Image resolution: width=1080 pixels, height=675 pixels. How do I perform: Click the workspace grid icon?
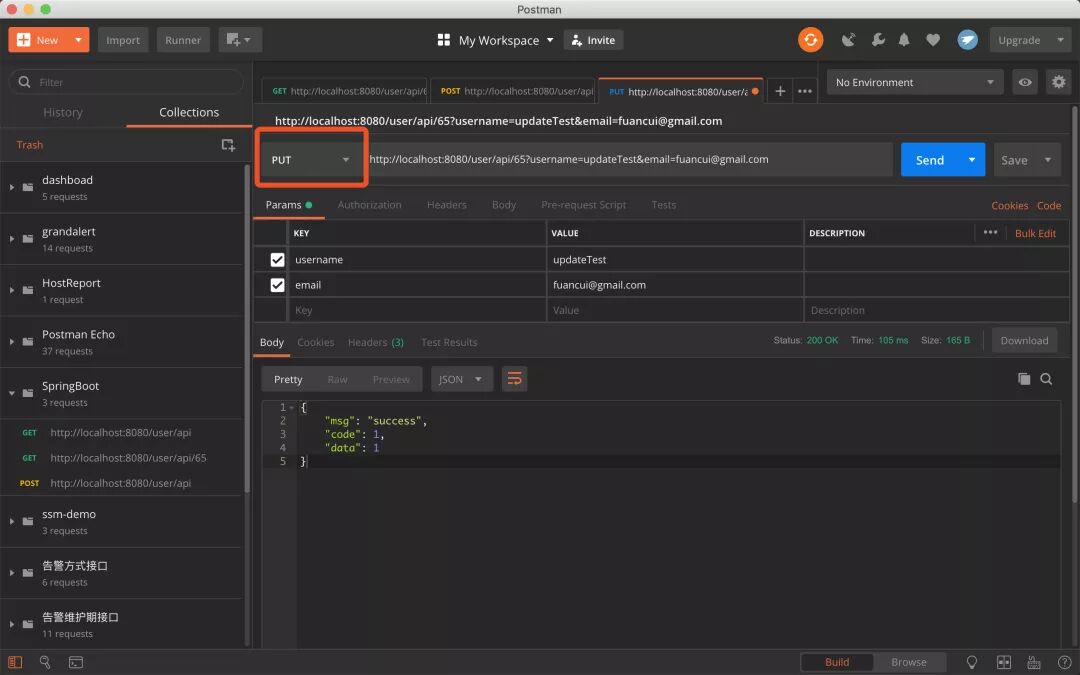point(444,40)
